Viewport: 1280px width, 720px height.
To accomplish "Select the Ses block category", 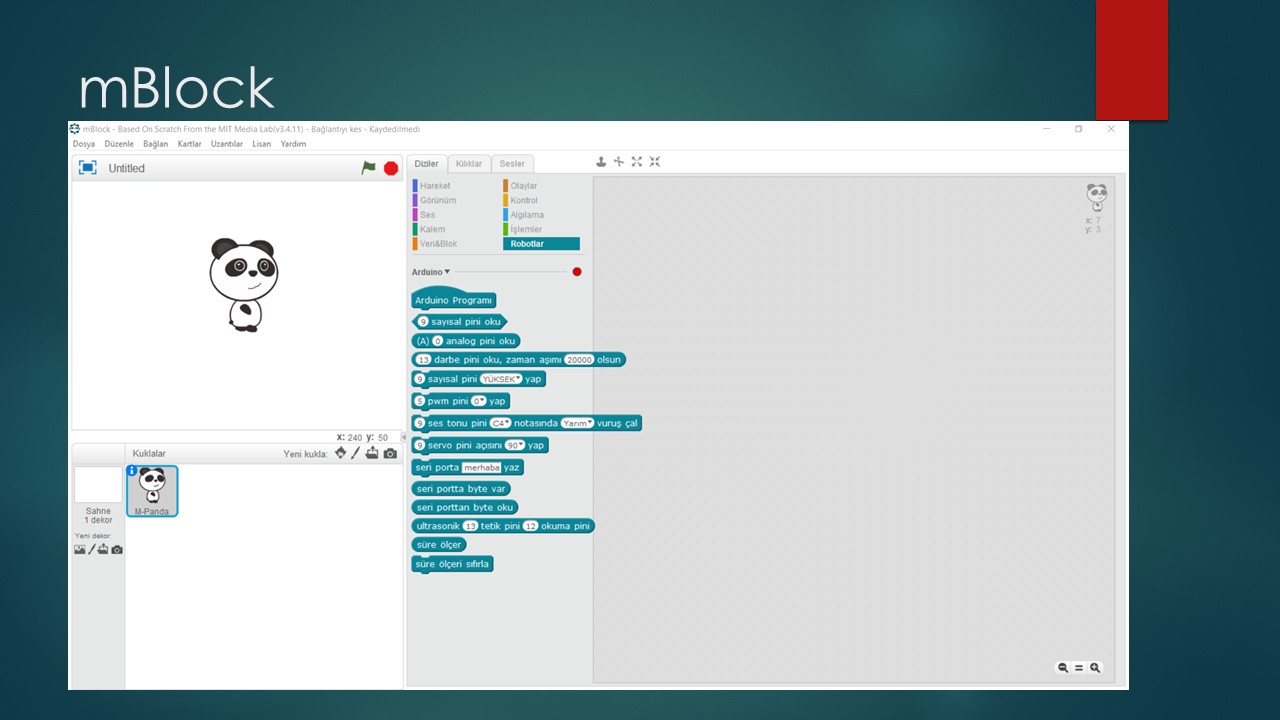I will [x=427, y=215].
